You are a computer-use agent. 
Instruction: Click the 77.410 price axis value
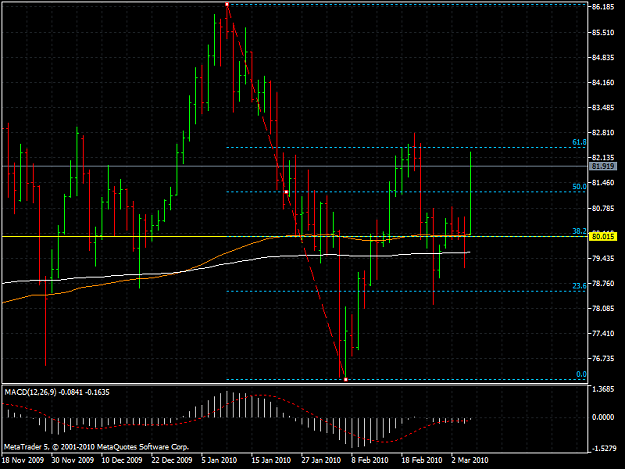click(603, 334)
